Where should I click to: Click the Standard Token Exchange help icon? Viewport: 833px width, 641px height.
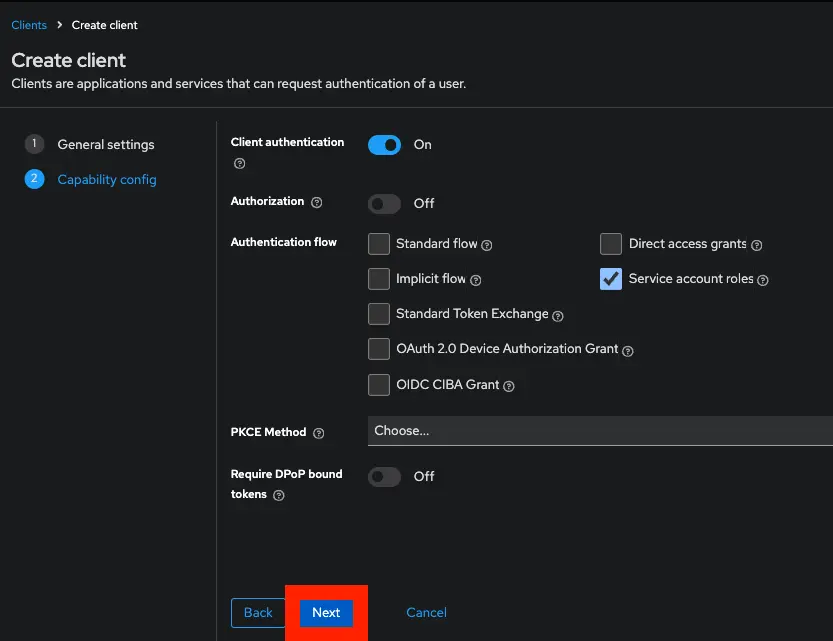point(556,314)
